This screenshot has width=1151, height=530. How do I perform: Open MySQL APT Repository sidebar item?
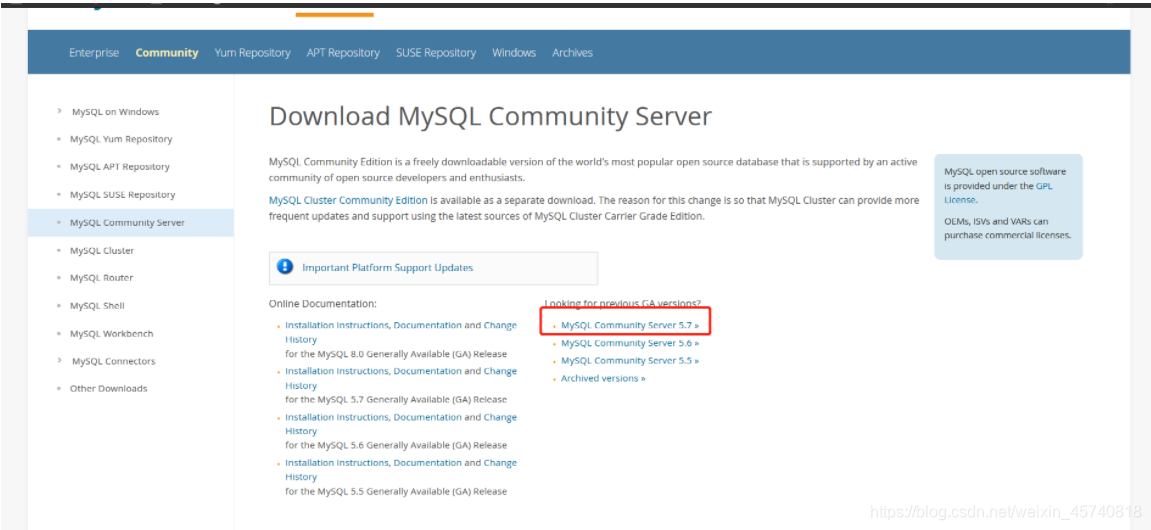click(x=120, y=167)
